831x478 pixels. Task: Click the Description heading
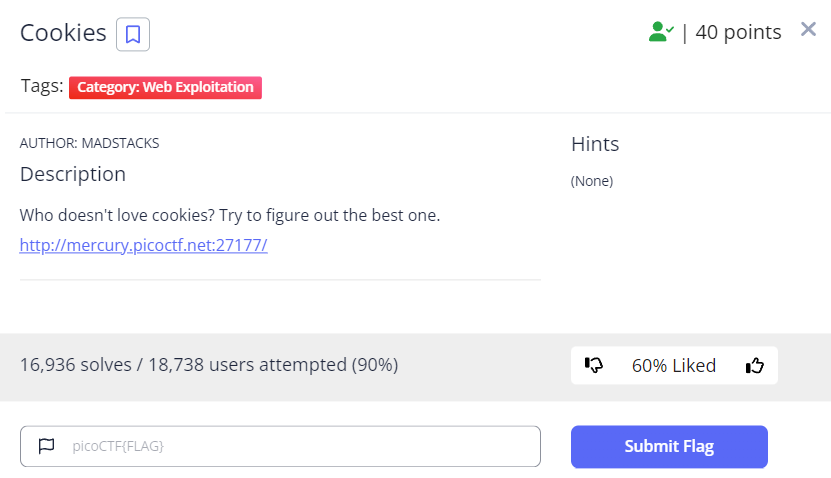click(73, 174)
